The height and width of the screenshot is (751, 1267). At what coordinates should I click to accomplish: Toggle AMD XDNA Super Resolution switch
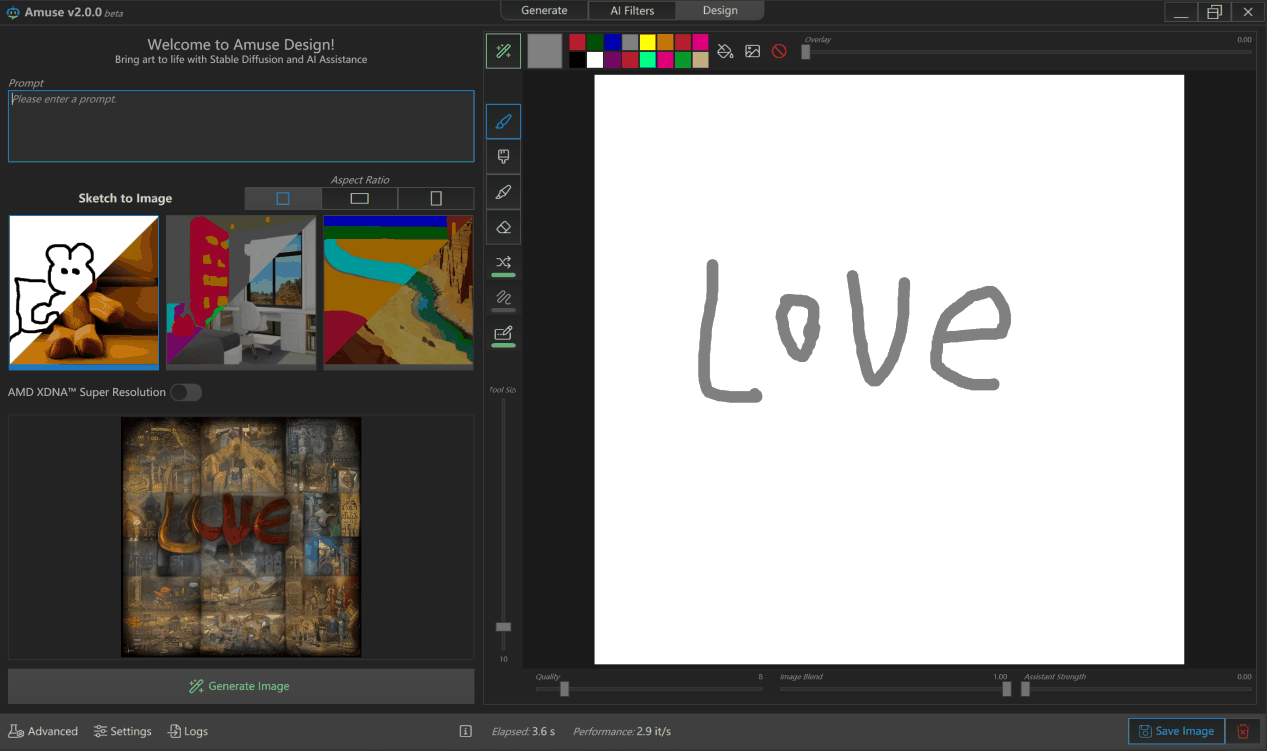(x=185, y=392)
